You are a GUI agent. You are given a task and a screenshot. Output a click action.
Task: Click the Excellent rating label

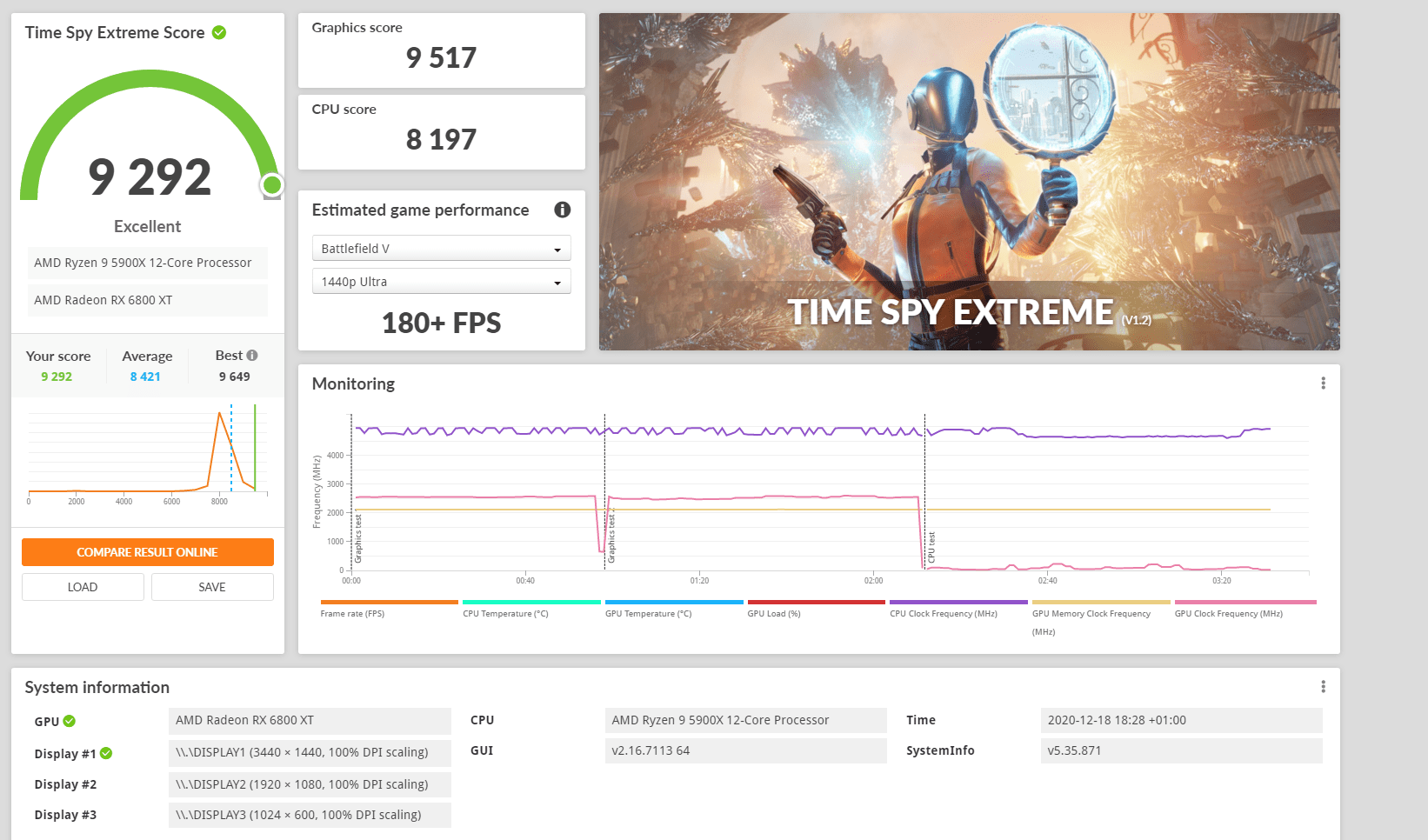[148, 226]
